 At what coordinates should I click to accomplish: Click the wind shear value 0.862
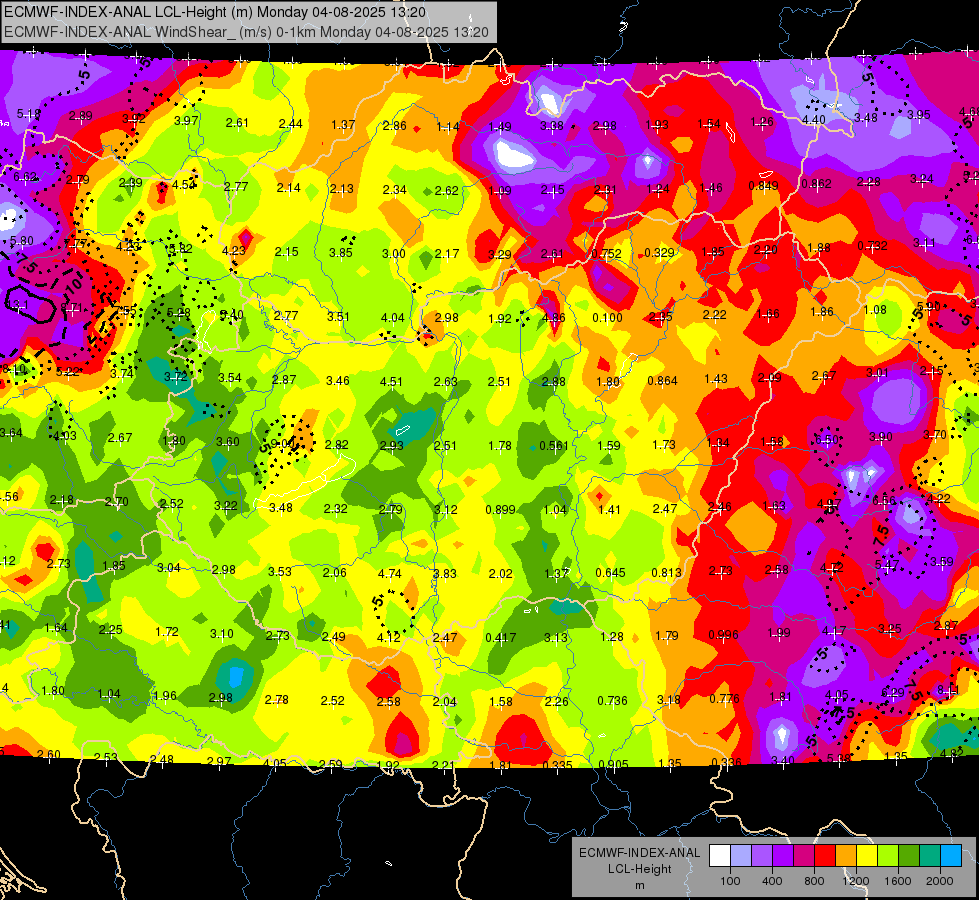(x=816, y=184)
